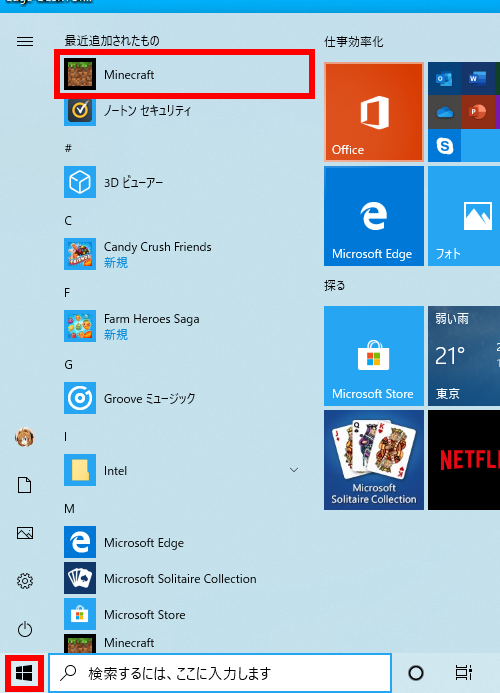Image resolution: width=500 pixels, height=693 pixels.
Task: Open the フォト tile
Action: [x=464, y=216]
